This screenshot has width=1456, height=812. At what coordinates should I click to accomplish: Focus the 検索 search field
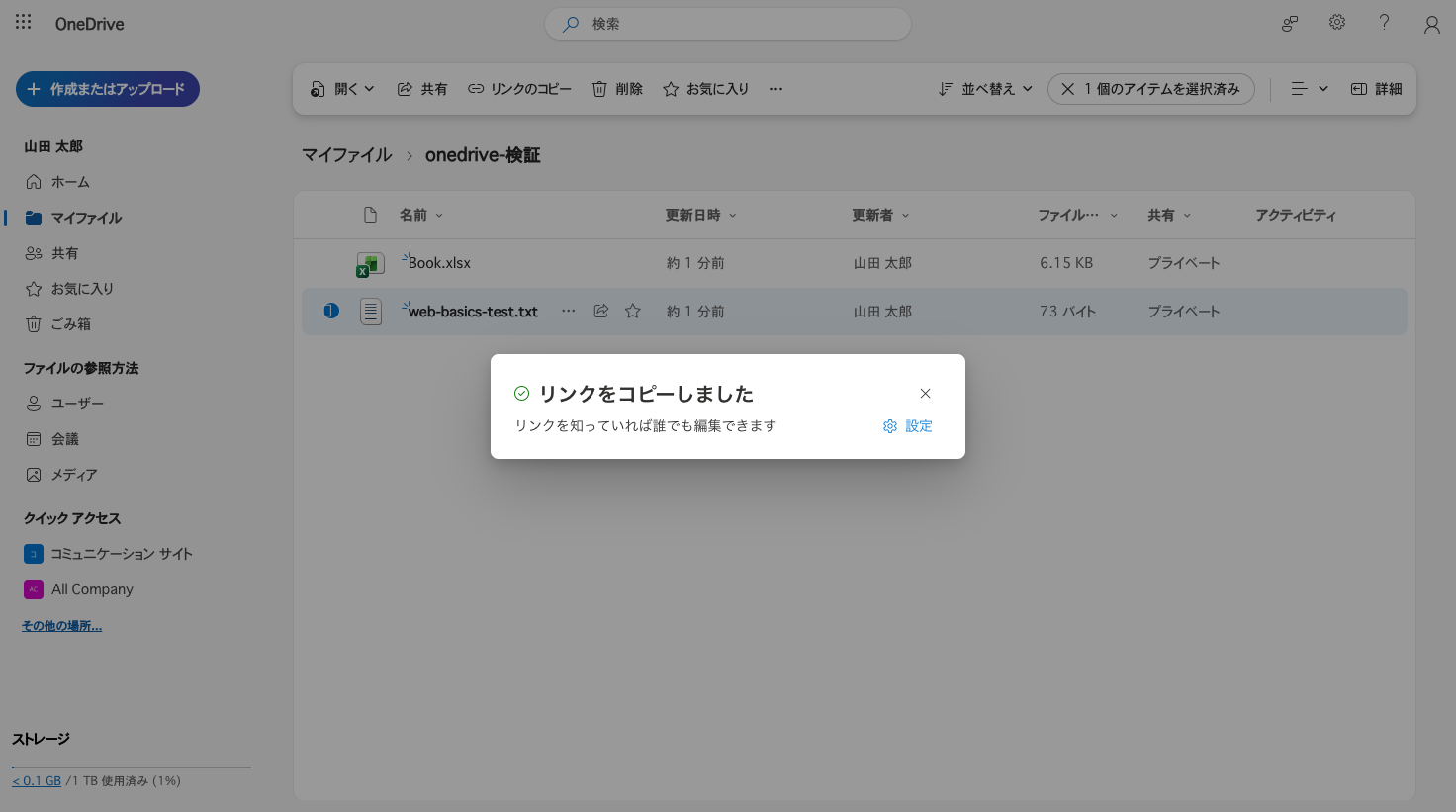727,24
